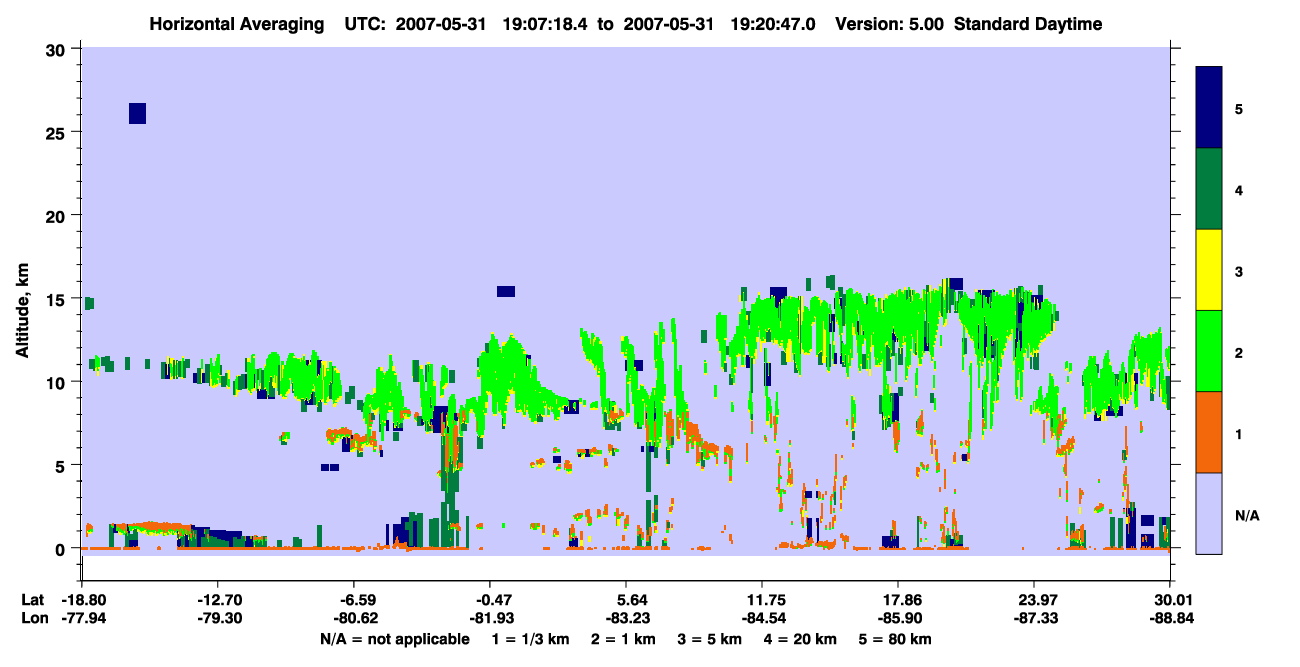This screenshot has height=667, width=1300.
Task: Click the legend note '2 = 1 km'
Action: (624, 639)
